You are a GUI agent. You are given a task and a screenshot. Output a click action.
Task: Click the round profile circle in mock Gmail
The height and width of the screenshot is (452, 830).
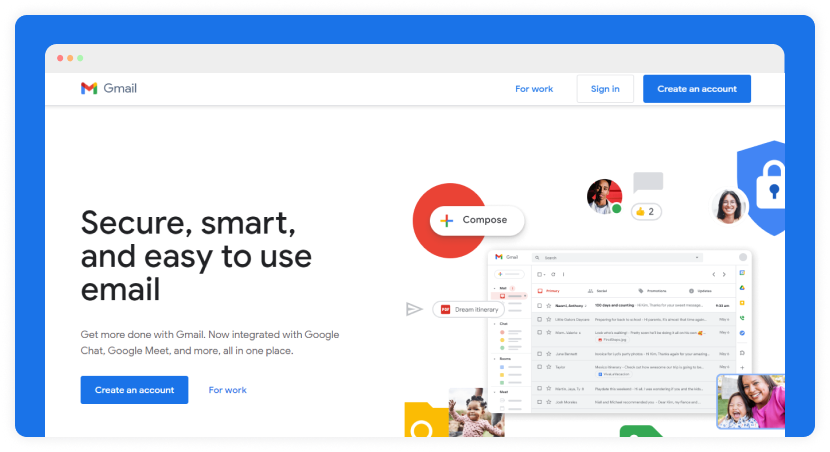tap(743, 257)
